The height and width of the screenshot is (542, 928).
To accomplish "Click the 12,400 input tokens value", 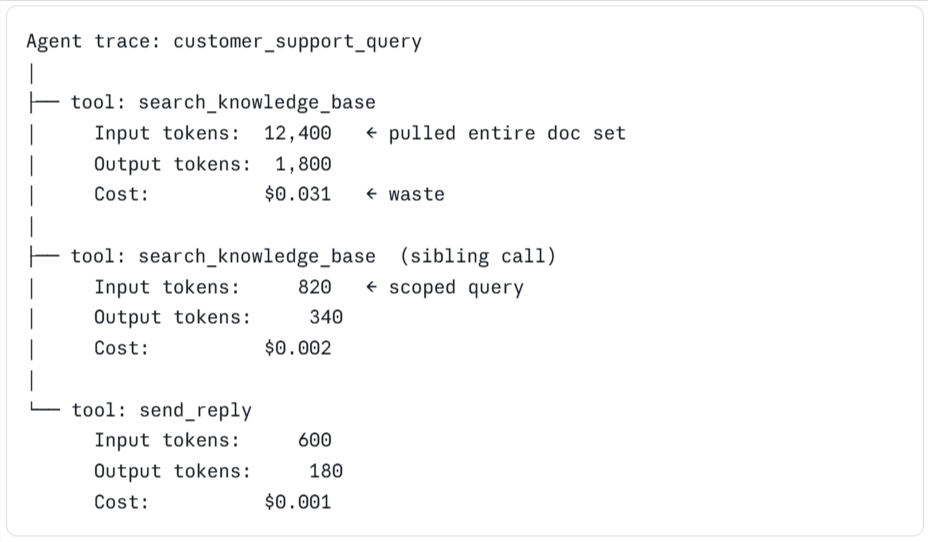I will [297, 133].
